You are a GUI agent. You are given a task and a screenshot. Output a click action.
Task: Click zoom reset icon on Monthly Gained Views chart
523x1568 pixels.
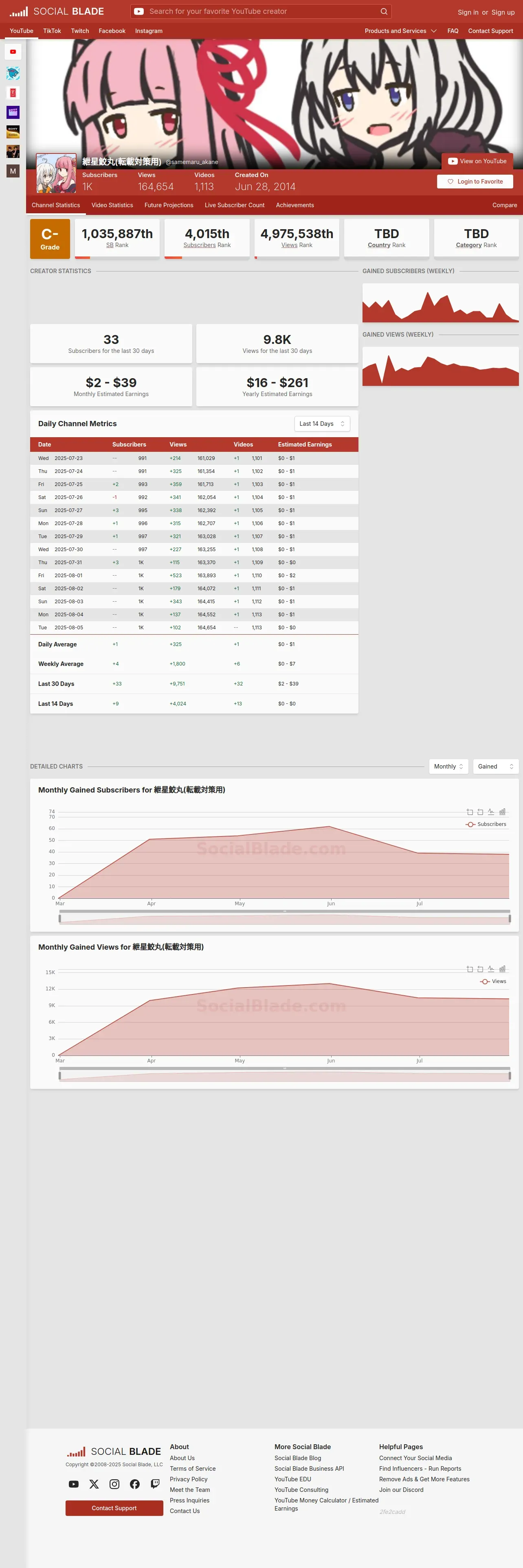tap(480, 969)
